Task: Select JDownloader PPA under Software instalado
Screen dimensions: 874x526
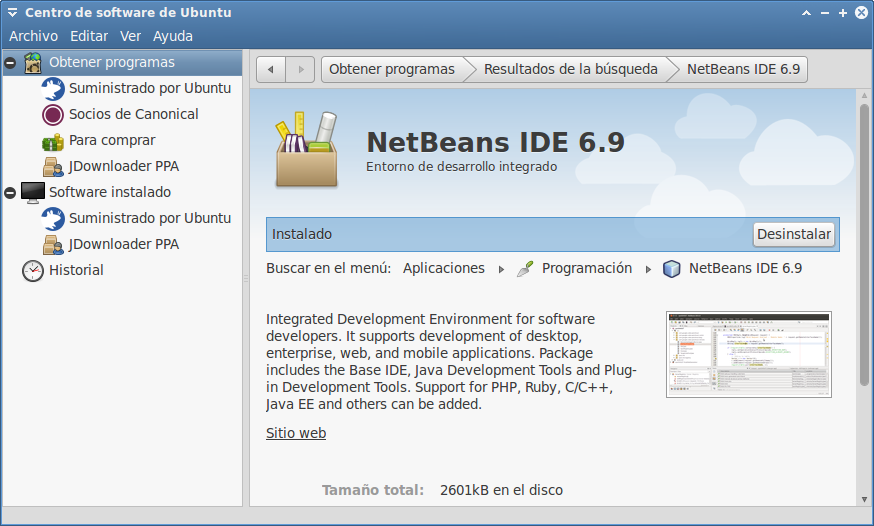Action: [x=124, y=245]
